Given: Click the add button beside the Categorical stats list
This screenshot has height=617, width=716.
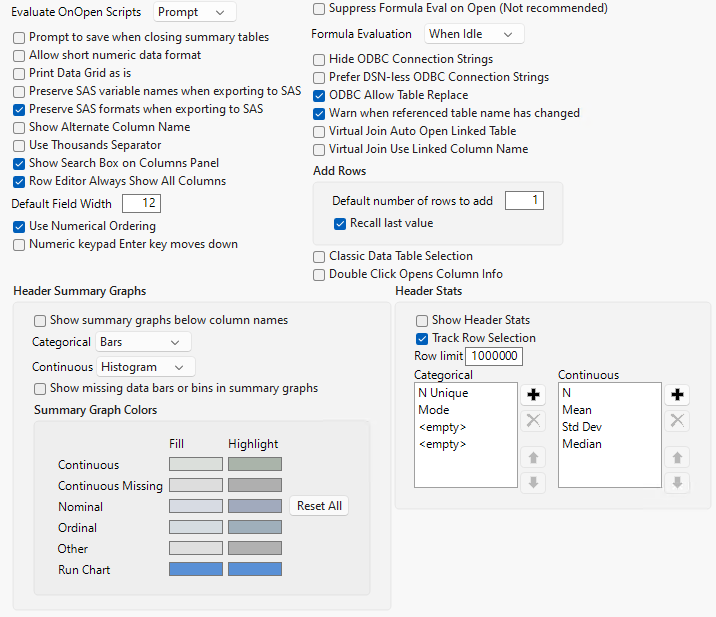Looking at the screenshot, I should coord(533,395).
